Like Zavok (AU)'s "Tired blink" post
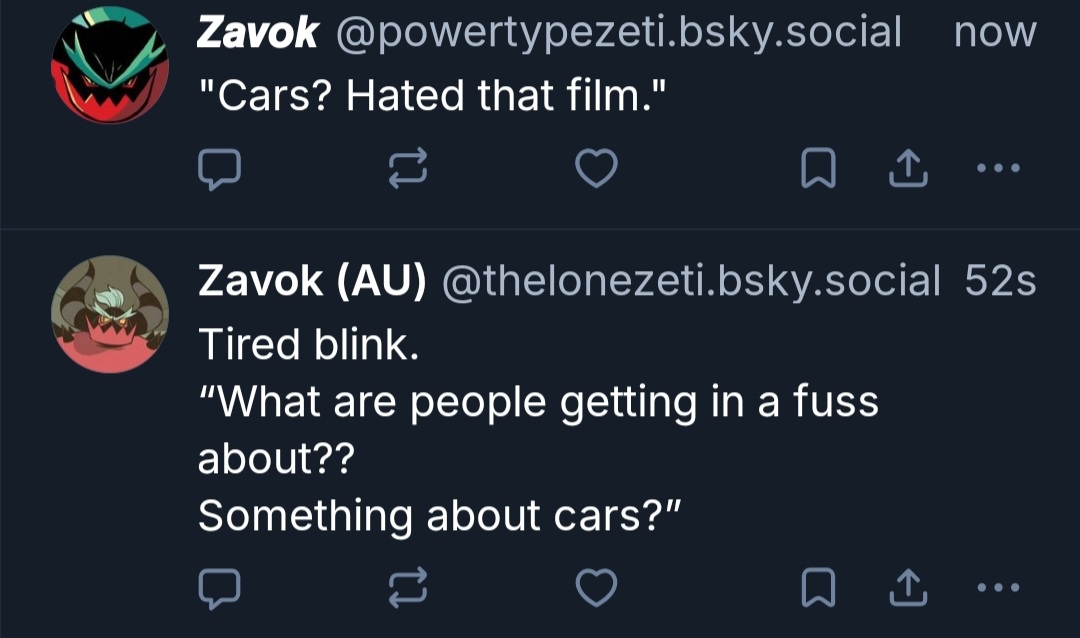This screenshot has width=1080, height=638. 597,588
